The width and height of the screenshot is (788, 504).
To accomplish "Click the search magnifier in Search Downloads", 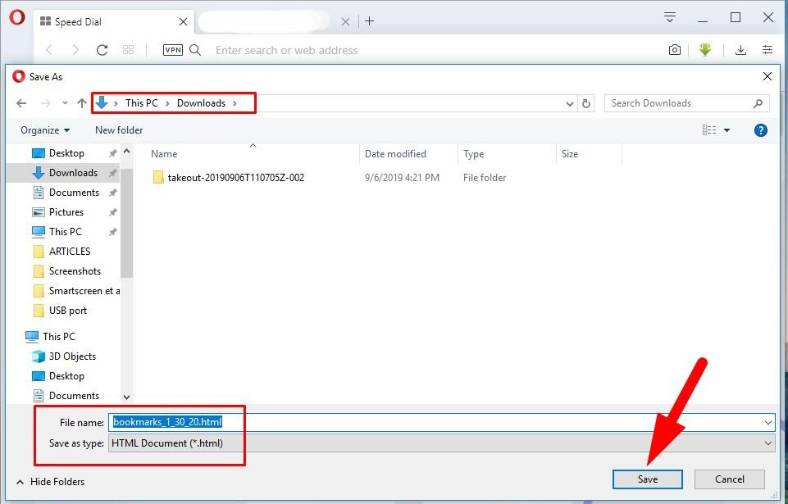I will pyautogui.click(x=758, y=104).
